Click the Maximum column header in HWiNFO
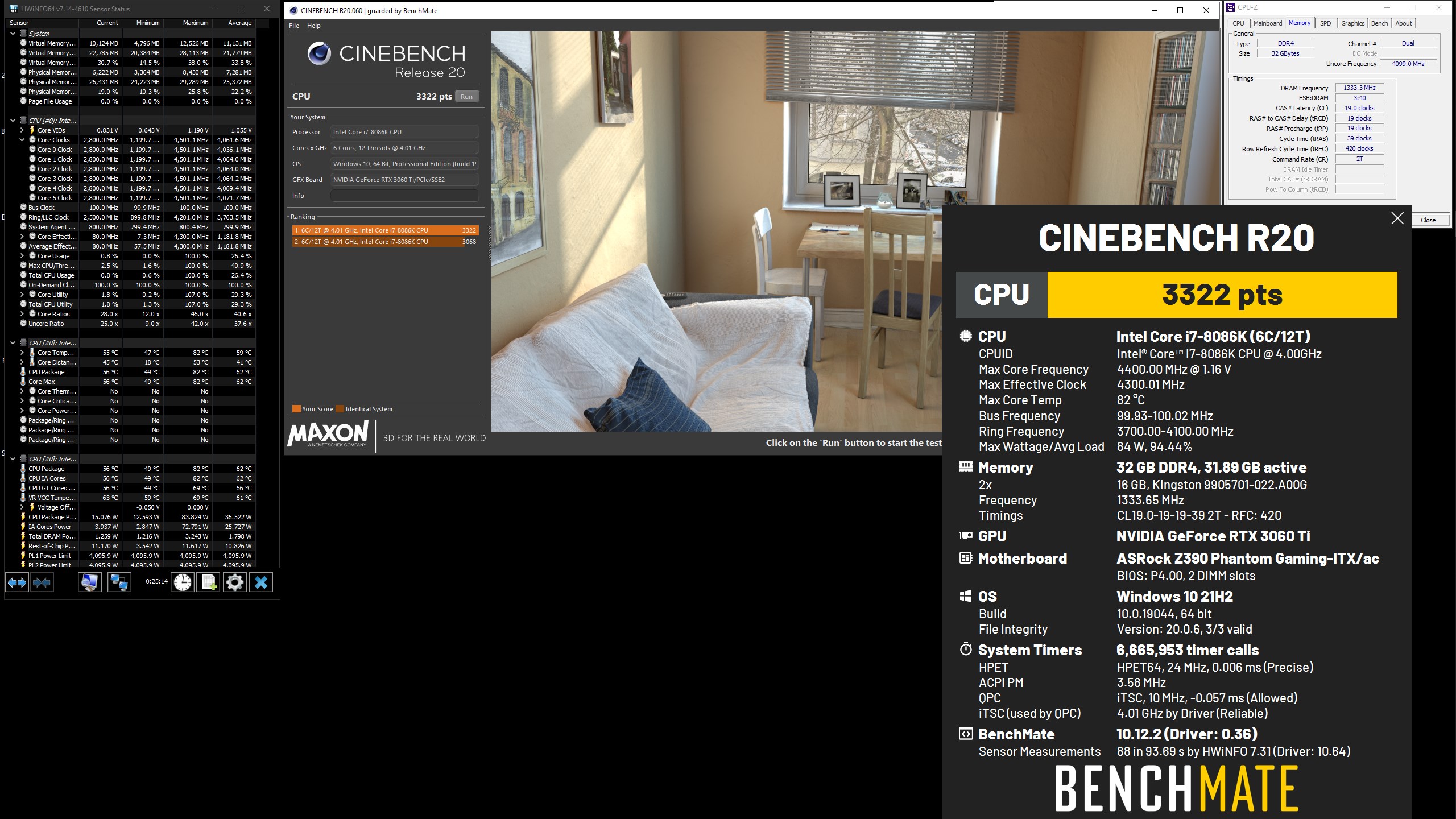The height and width of the screenshot is (819, 1456). [x=188, y=23]
